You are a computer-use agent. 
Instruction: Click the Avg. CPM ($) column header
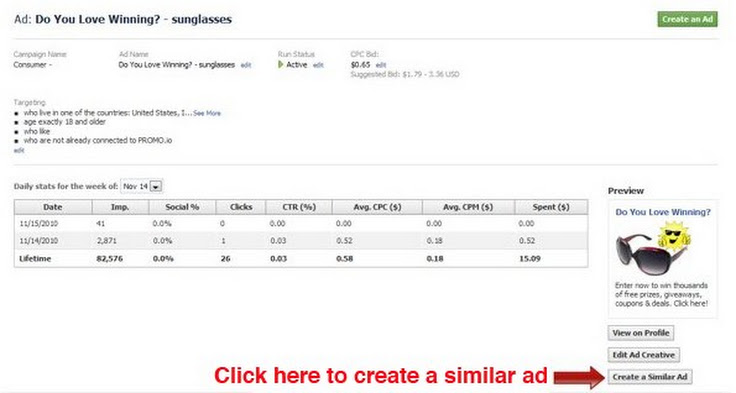pos(468,207)
